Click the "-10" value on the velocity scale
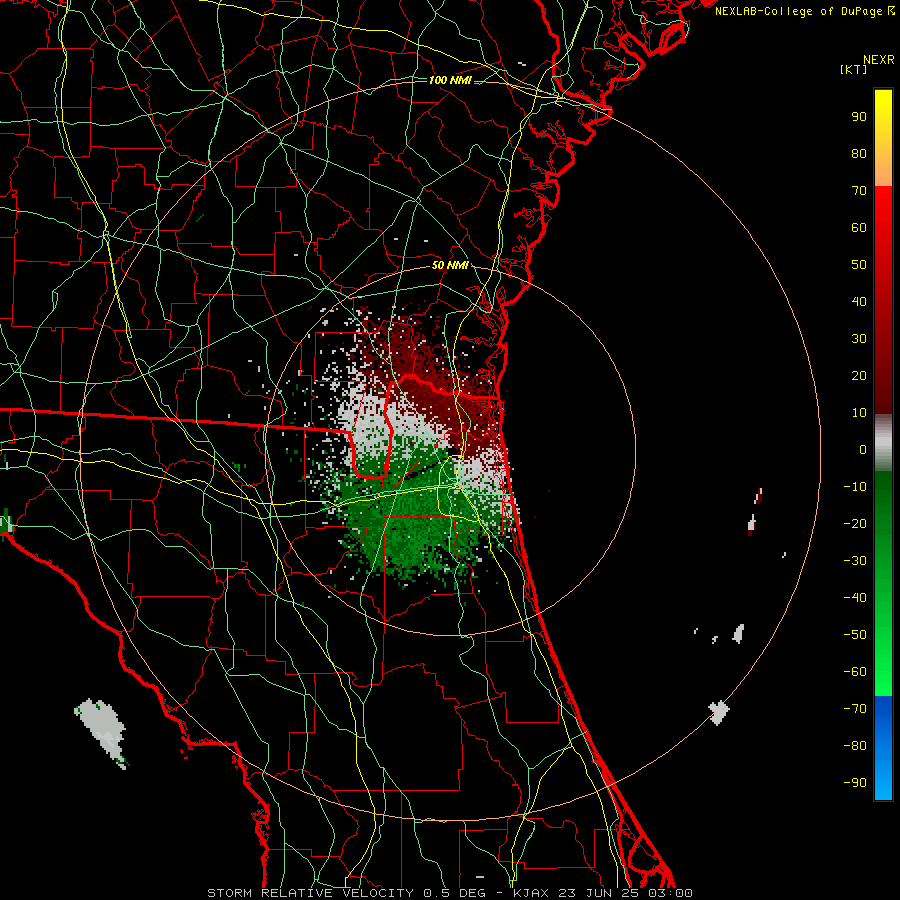Viewport: 900px width, 900px height. coord(855,487)
